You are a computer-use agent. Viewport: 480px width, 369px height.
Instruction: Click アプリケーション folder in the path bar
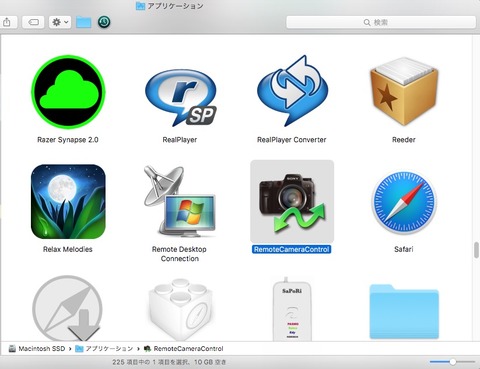coord(104,349)
